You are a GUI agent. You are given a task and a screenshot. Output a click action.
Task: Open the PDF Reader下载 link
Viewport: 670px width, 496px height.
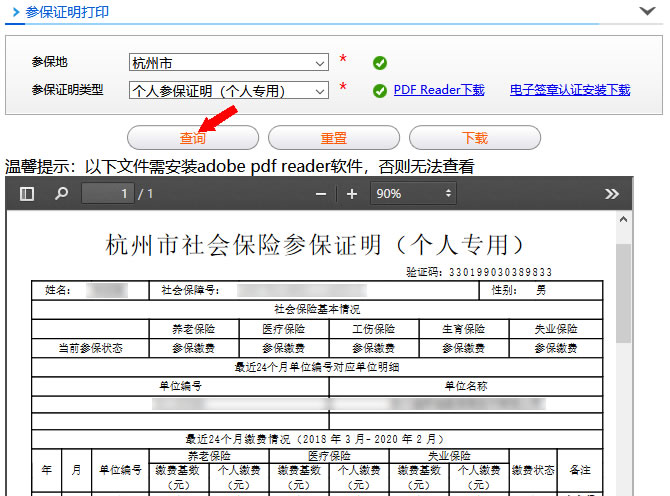pos(439,90)
